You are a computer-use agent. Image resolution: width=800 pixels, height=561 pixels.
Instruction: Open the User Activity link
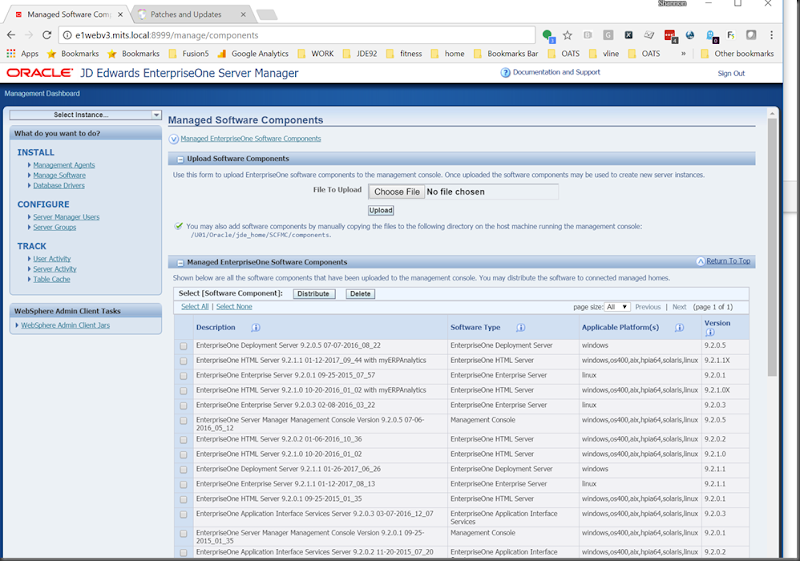(52, 259)
